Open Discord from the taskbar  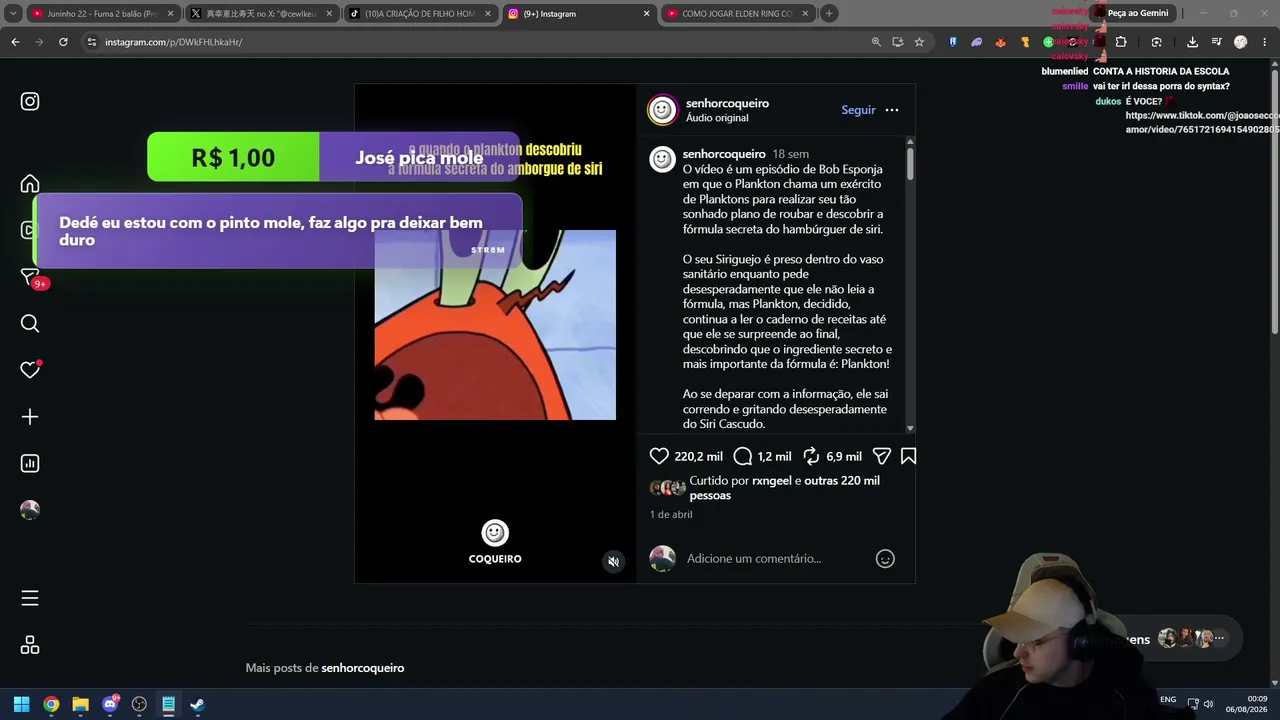[x=110, y=704]
